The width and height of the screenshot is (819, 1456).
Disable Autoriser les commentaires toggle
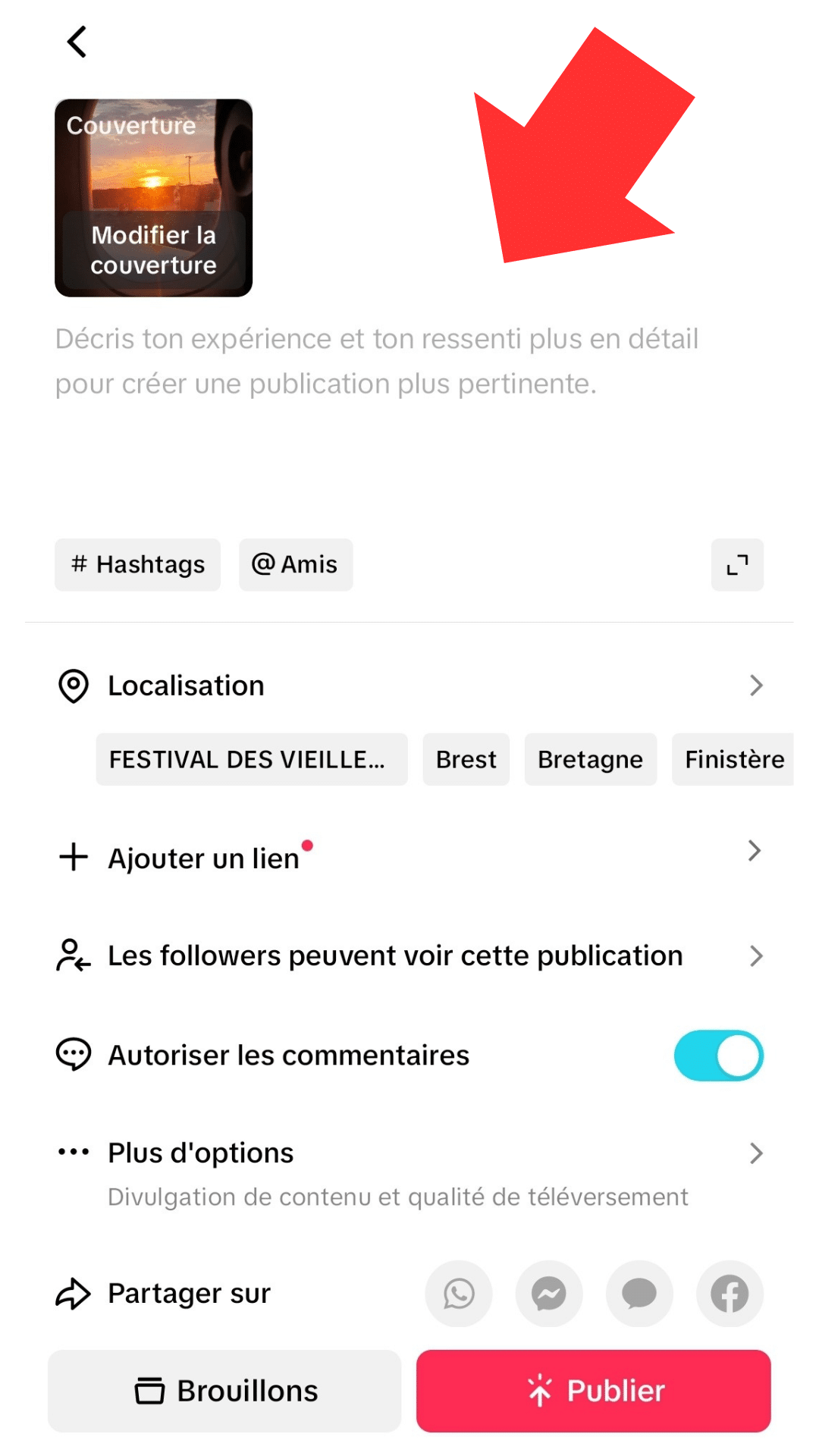(718, 1056)
